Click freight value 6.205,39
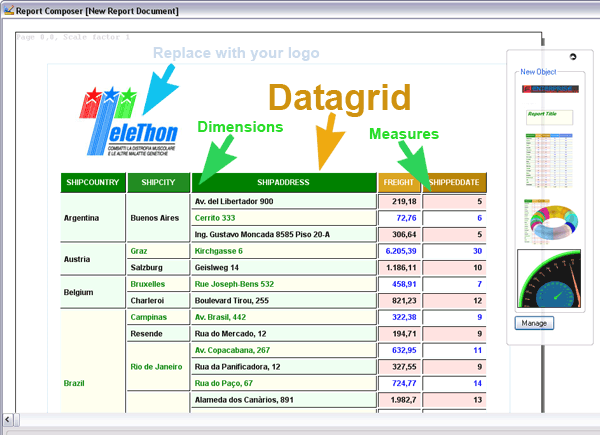 click(x=399, y=251)
